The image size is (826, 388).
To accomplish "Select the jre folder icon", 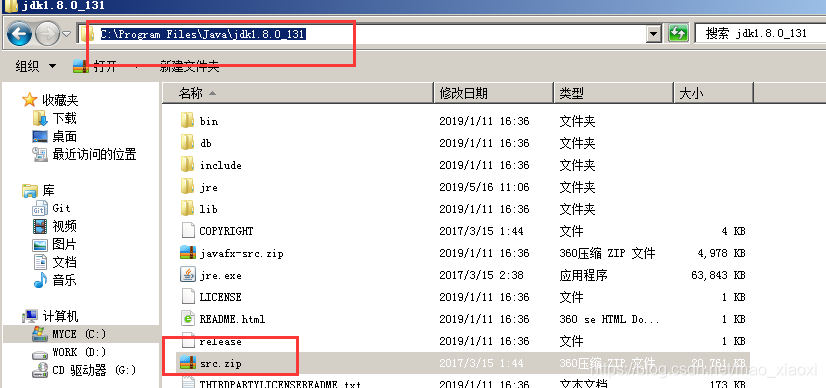I will (x=188, y=187).
